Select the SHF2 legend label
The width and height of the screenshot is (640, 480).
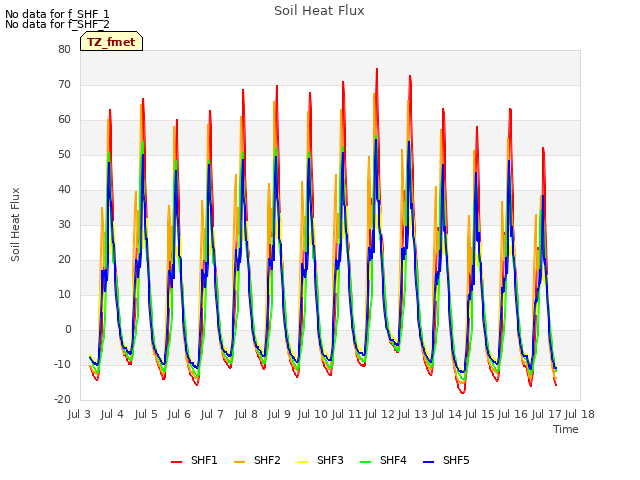click(x=267, y=460)
